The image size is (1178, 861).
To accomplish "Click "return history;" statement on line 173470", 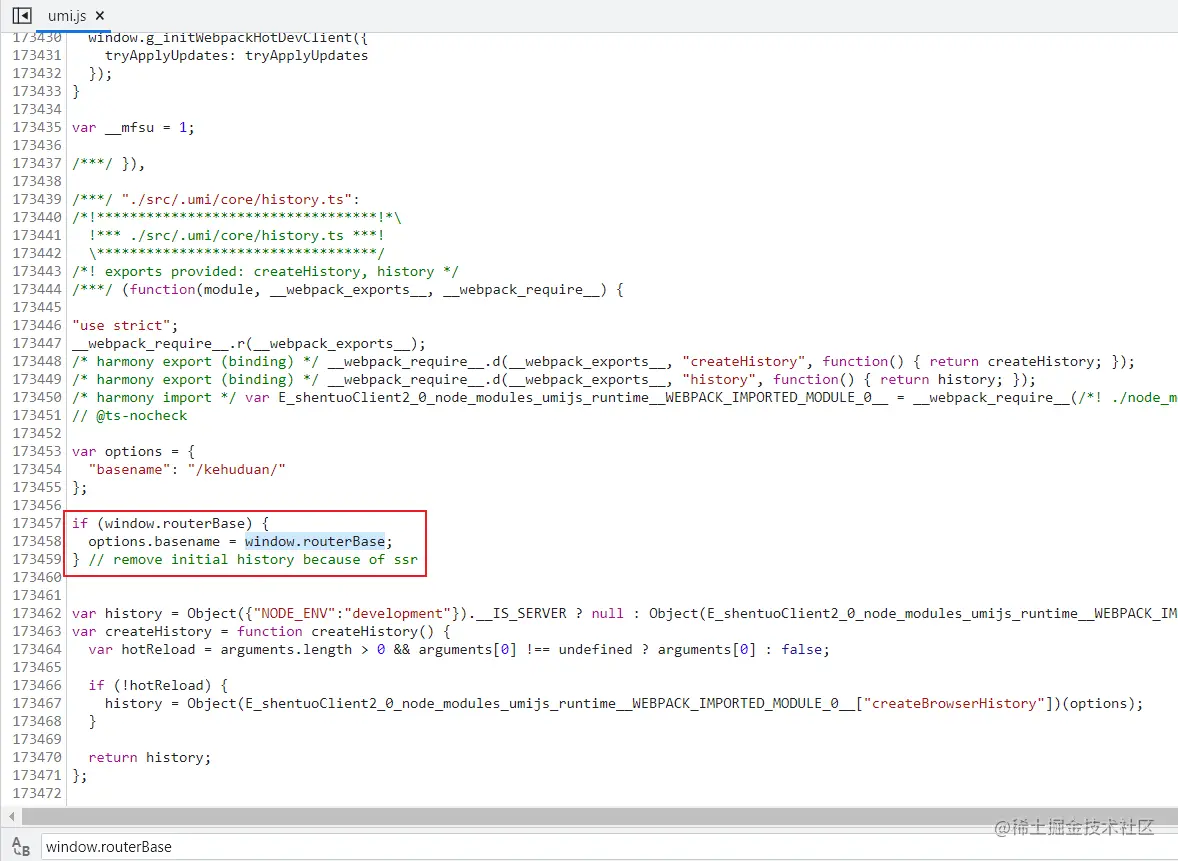I will point(150,757).
